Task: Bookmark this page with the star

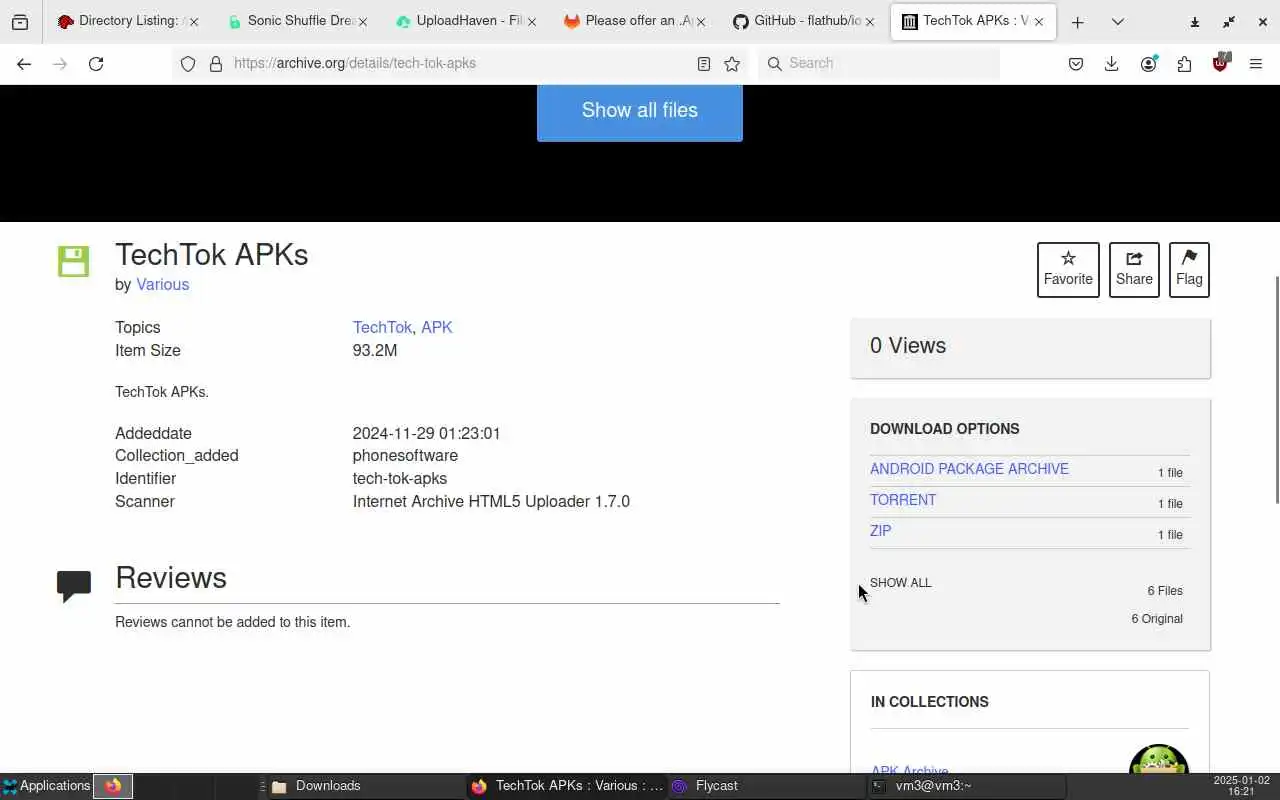Action: (x=732, y=64)
